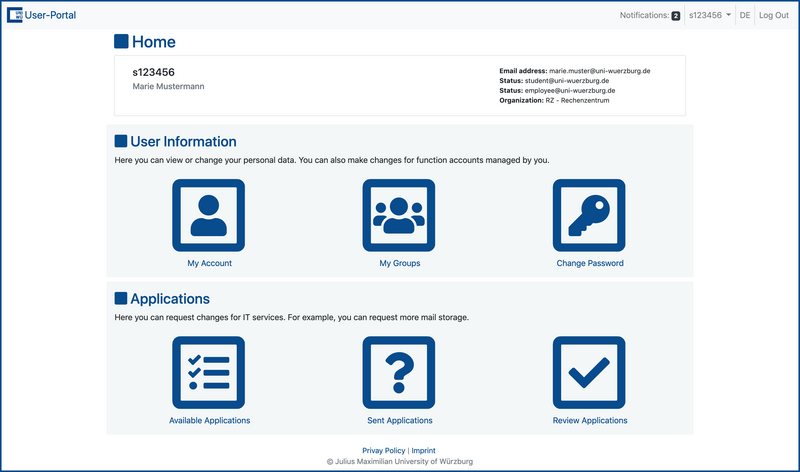
Task: Log out of the portal
Action: tap(773, 16)
